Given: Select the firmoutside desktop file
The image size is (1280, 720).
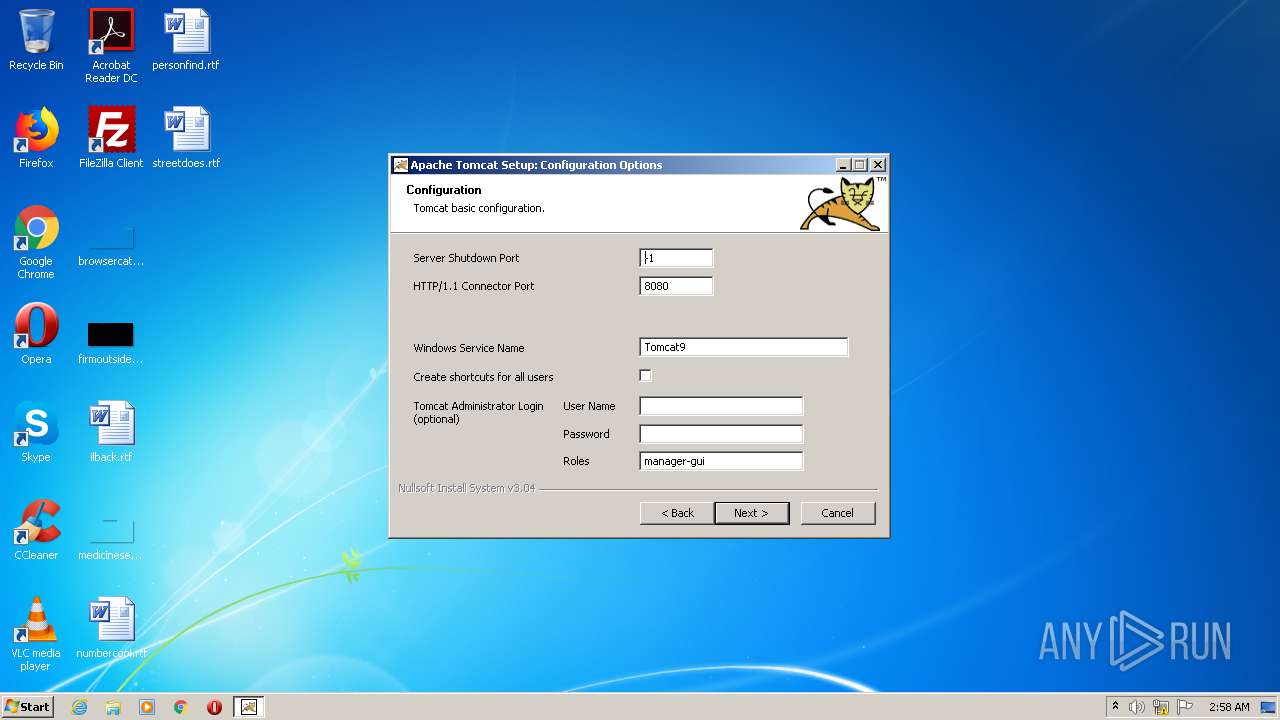Looking at the screenshot, I should [111, 343].
